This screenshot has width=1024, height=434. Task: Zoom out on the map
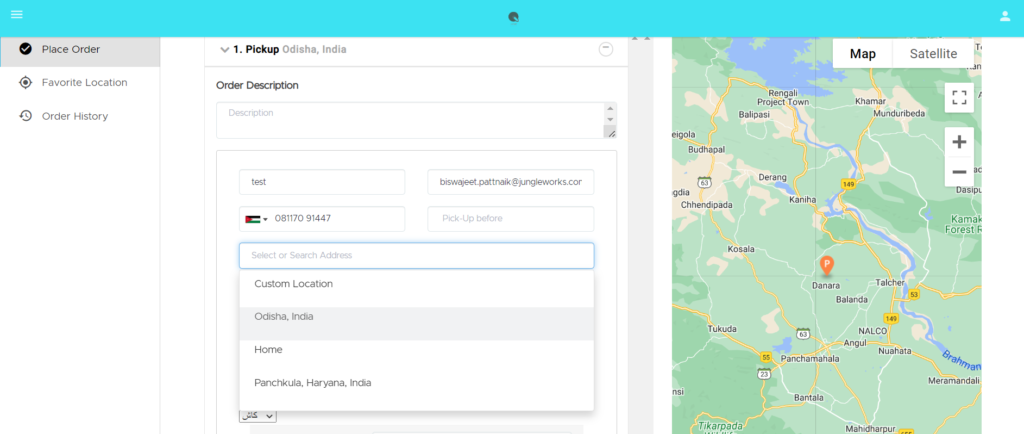click(x=959, y=172)
